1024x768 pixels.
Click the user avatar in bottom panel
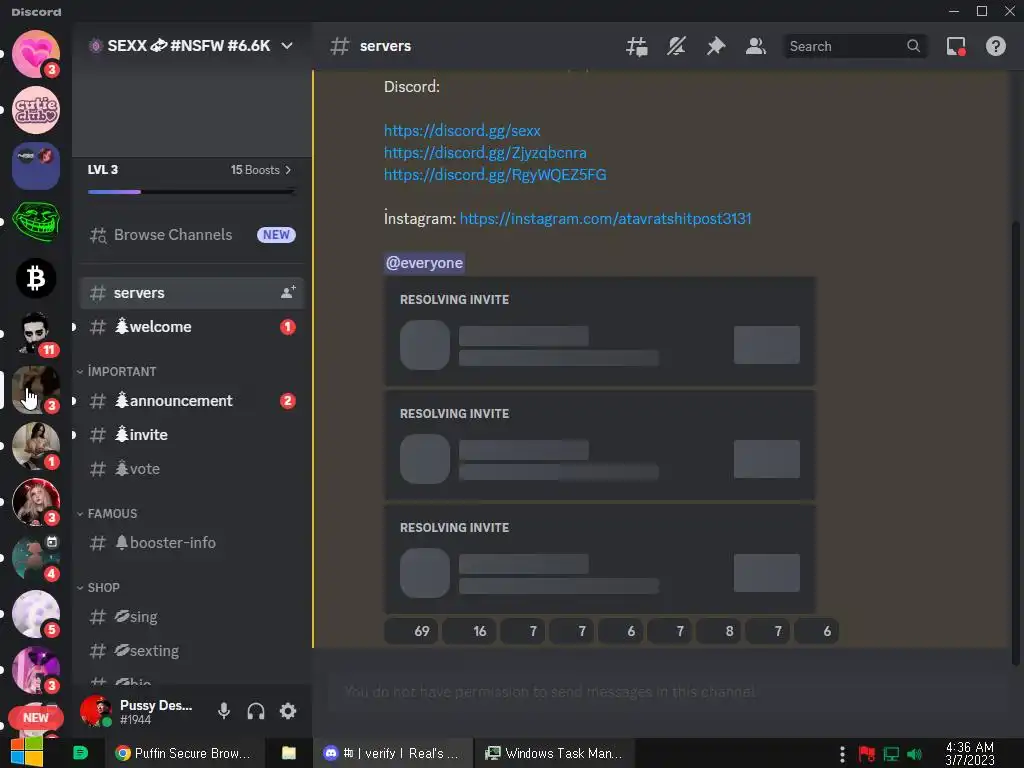coord(95,711)
